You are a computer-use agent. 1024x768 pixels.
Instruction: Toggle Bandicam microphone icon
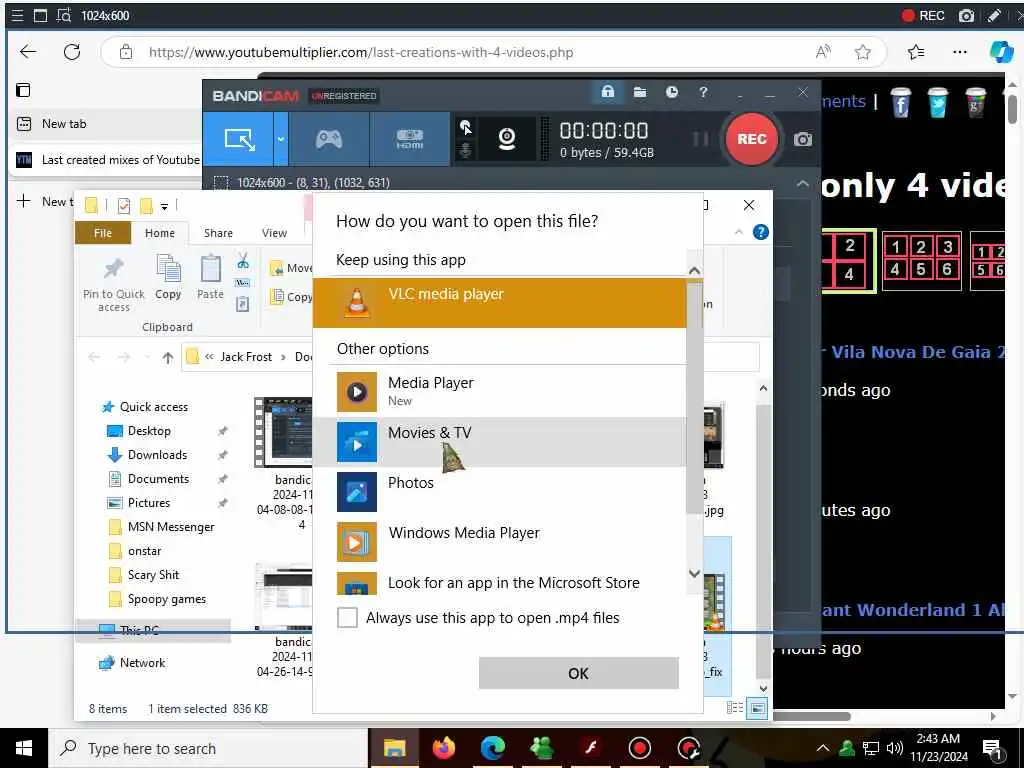[466, 150]
